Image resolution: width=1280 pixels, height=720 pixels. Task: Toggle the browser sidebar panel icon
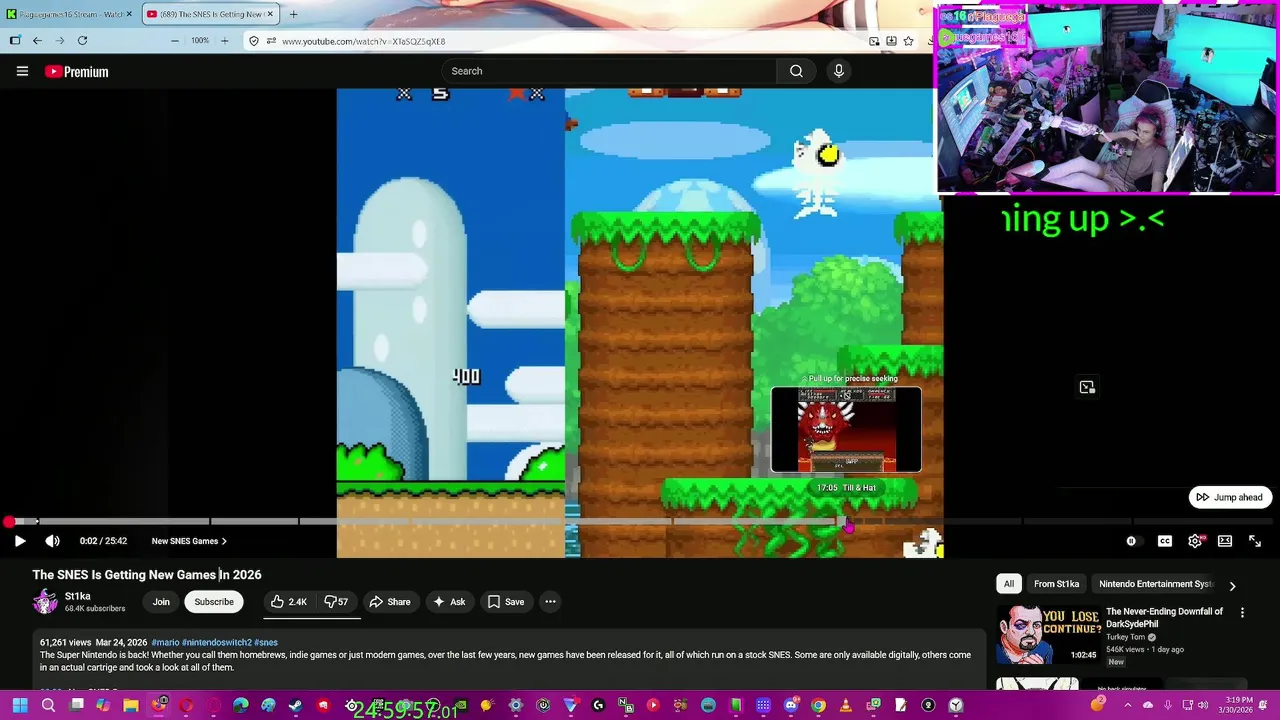click(x=14, y=41)
